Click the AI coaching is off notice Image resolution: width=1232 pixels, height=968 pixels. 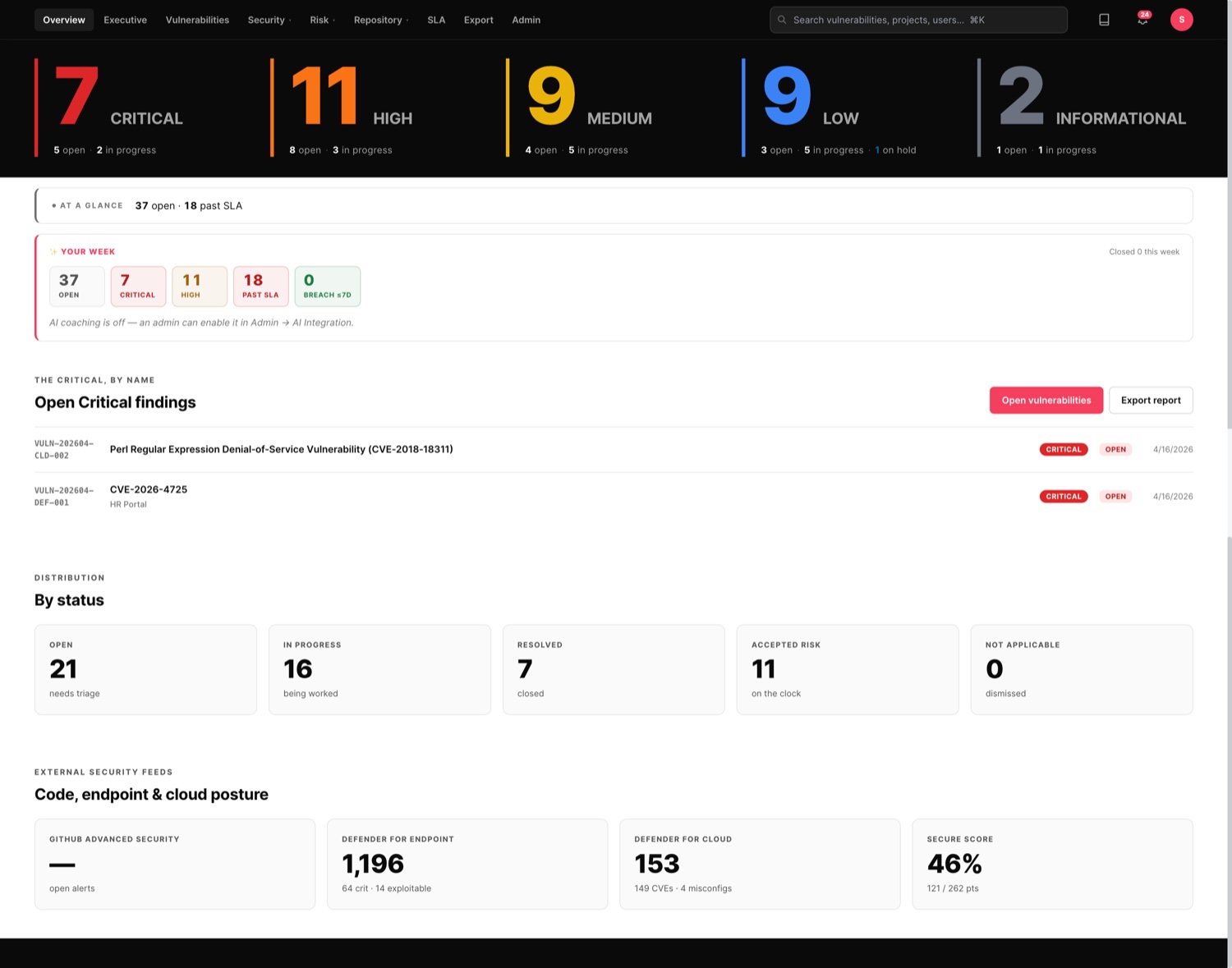tap(201, 323)
